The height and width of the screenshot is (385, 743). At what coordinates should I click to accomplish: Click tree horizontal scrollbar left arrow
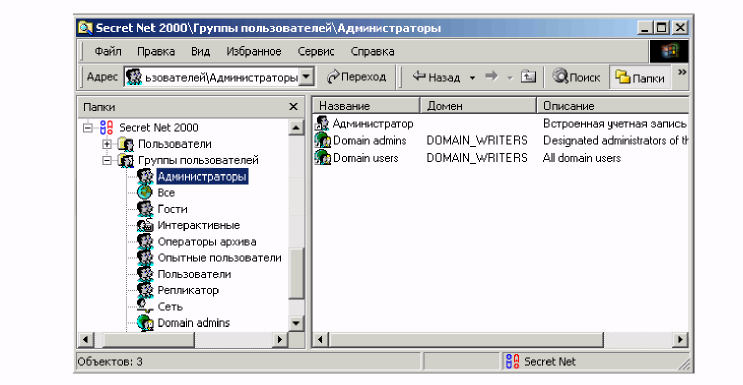pos(86,339)
